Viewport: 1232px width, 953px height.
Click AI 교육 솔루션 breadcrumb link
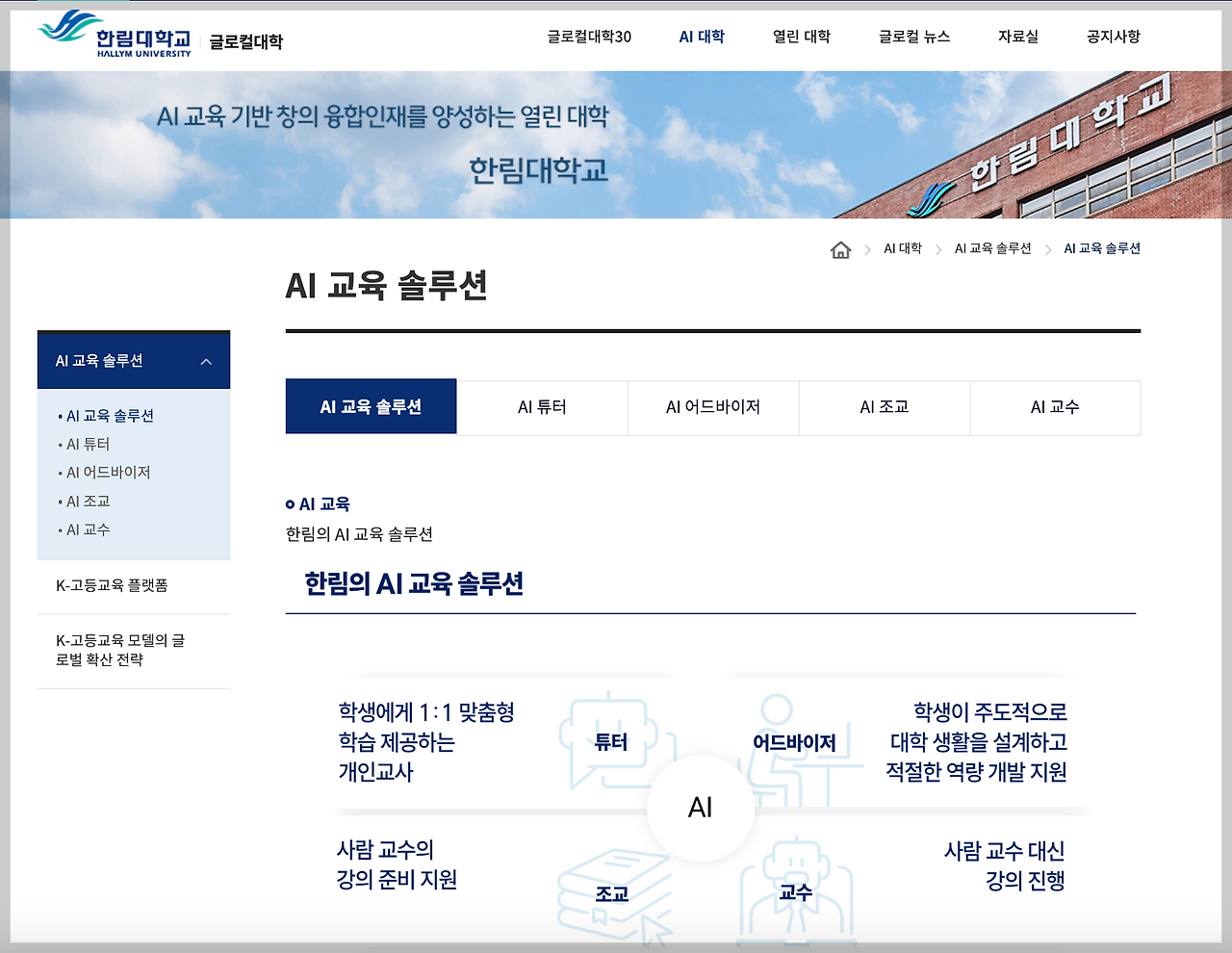[x=992, y=247]
